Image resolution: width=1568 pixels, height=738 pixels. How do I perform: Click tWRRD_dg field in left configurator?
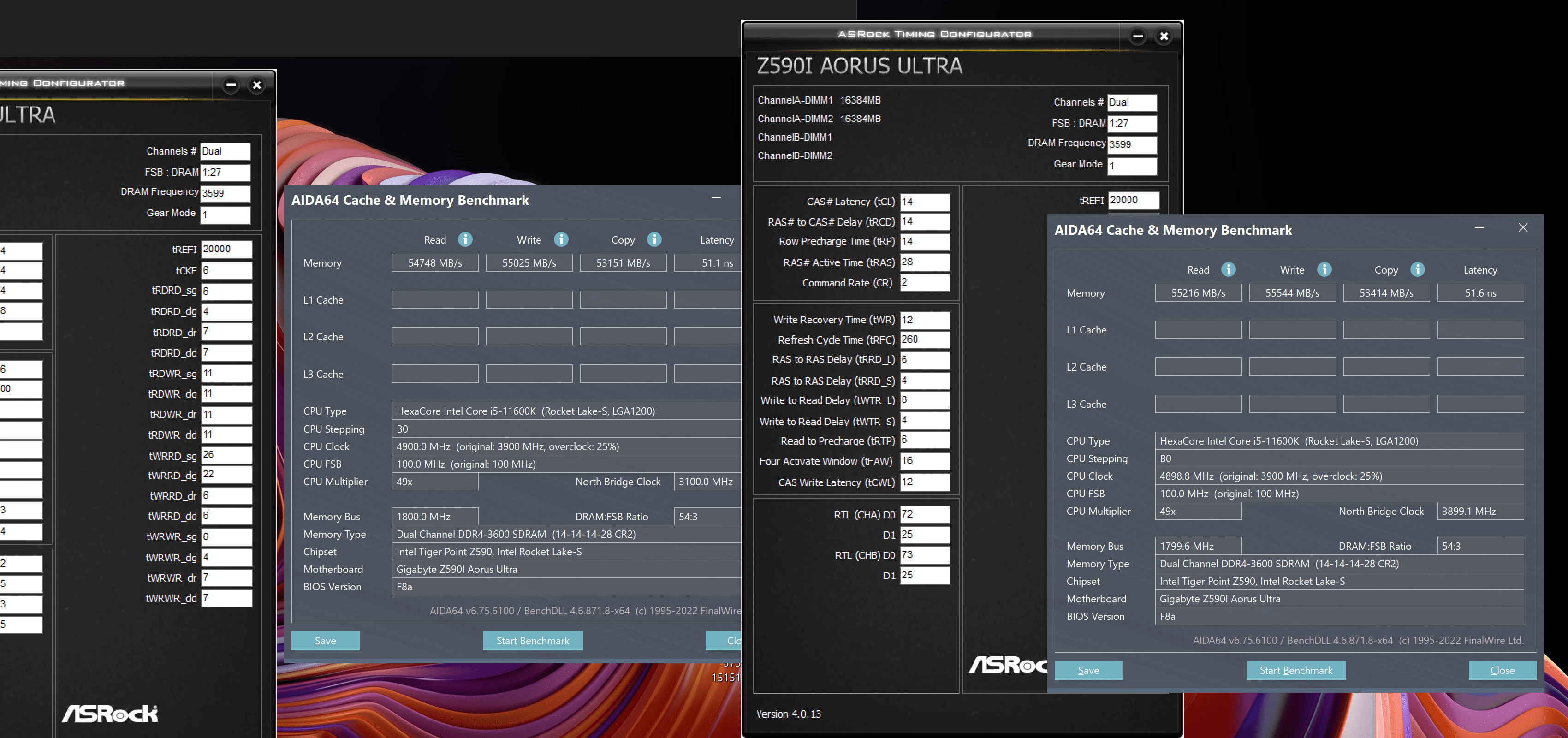(x=226, y=475)
